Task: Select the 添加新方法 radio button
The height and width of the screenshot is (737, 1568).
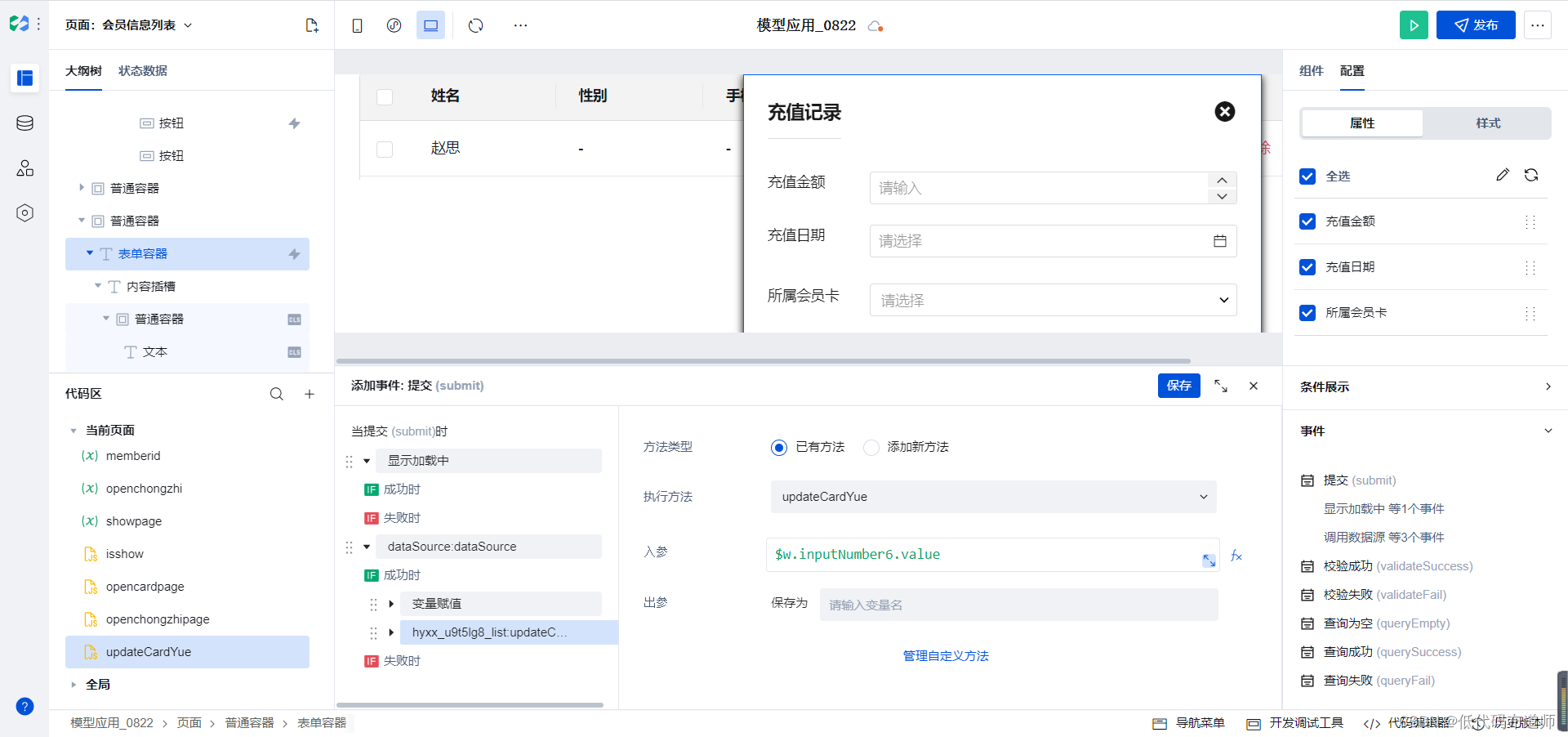Action: pos(871,448)
